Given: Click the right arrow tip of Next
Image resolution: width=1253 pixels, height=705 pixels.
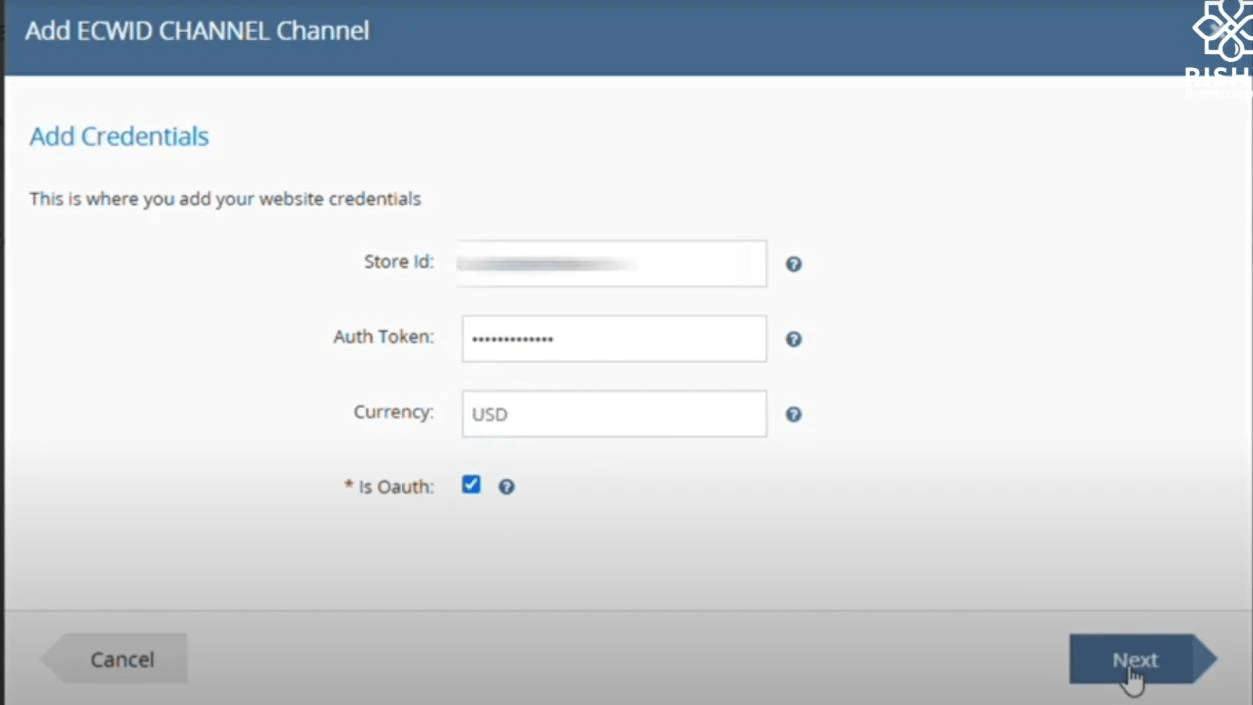Looking at the screenshot, I should coord(1205,659).
